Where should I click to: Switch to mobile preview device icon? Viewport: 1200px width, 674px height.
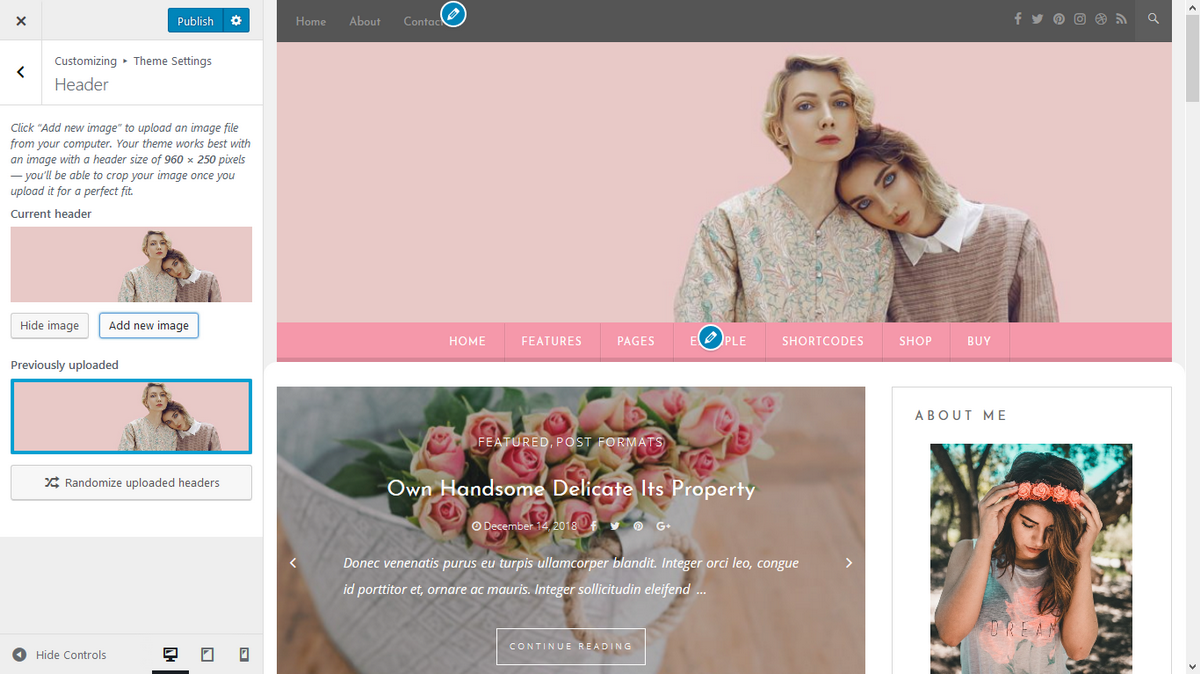click(x=244, y=654)
